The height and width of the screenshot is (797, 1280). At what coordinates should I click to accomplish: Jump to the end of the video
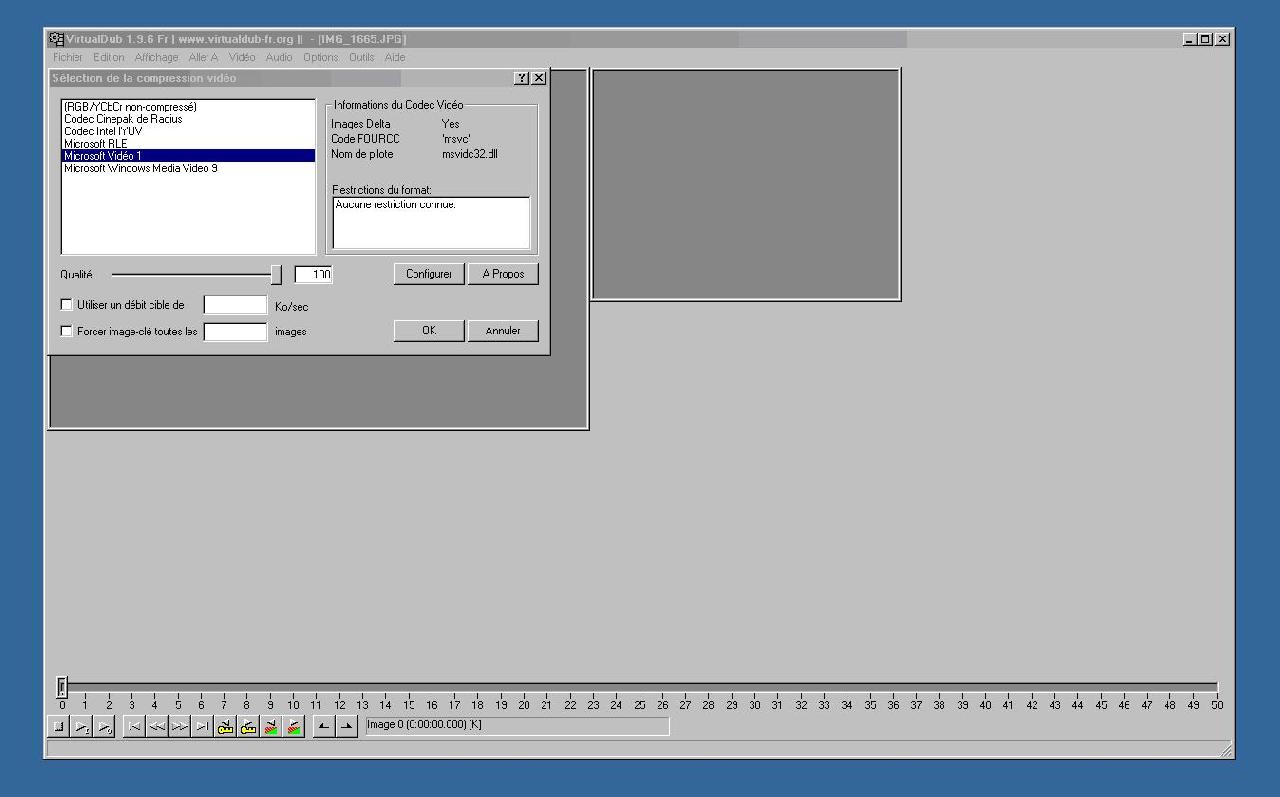click(202, 727)
